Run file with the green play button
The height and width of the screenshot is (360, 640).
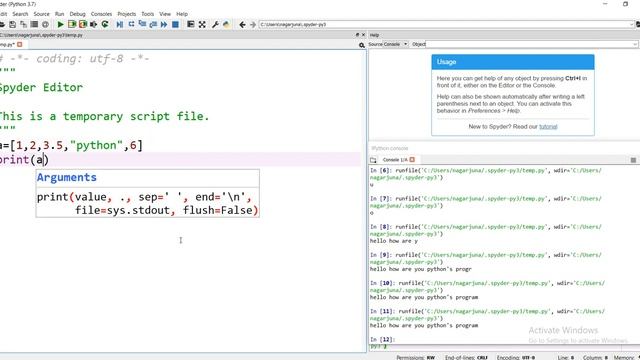(x=60, y=24)
